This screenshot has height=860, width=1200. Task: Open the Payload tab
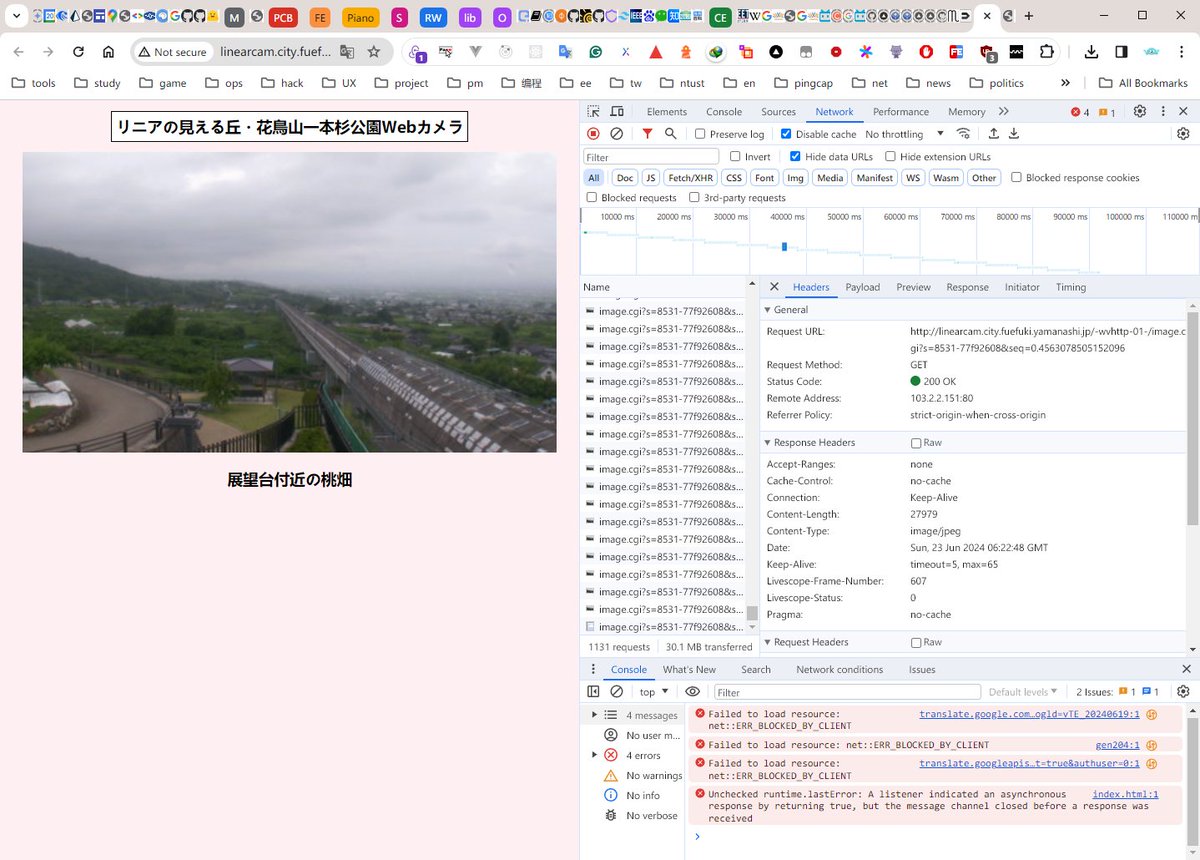pyautogui.click(x=862, y=287)
